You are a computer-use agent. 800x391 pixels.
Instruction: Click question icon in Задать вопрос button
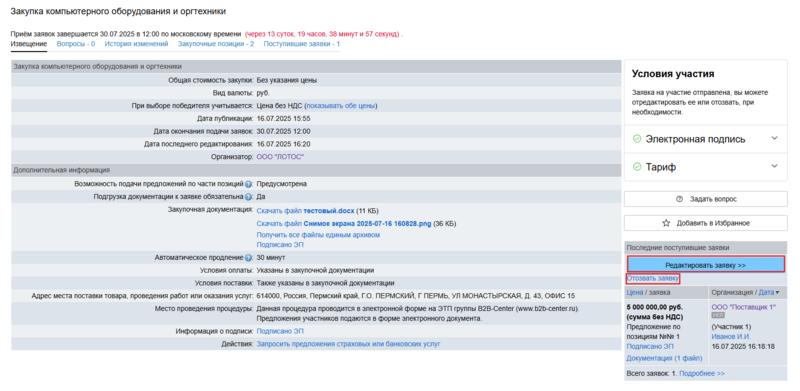tap(679, 199)
